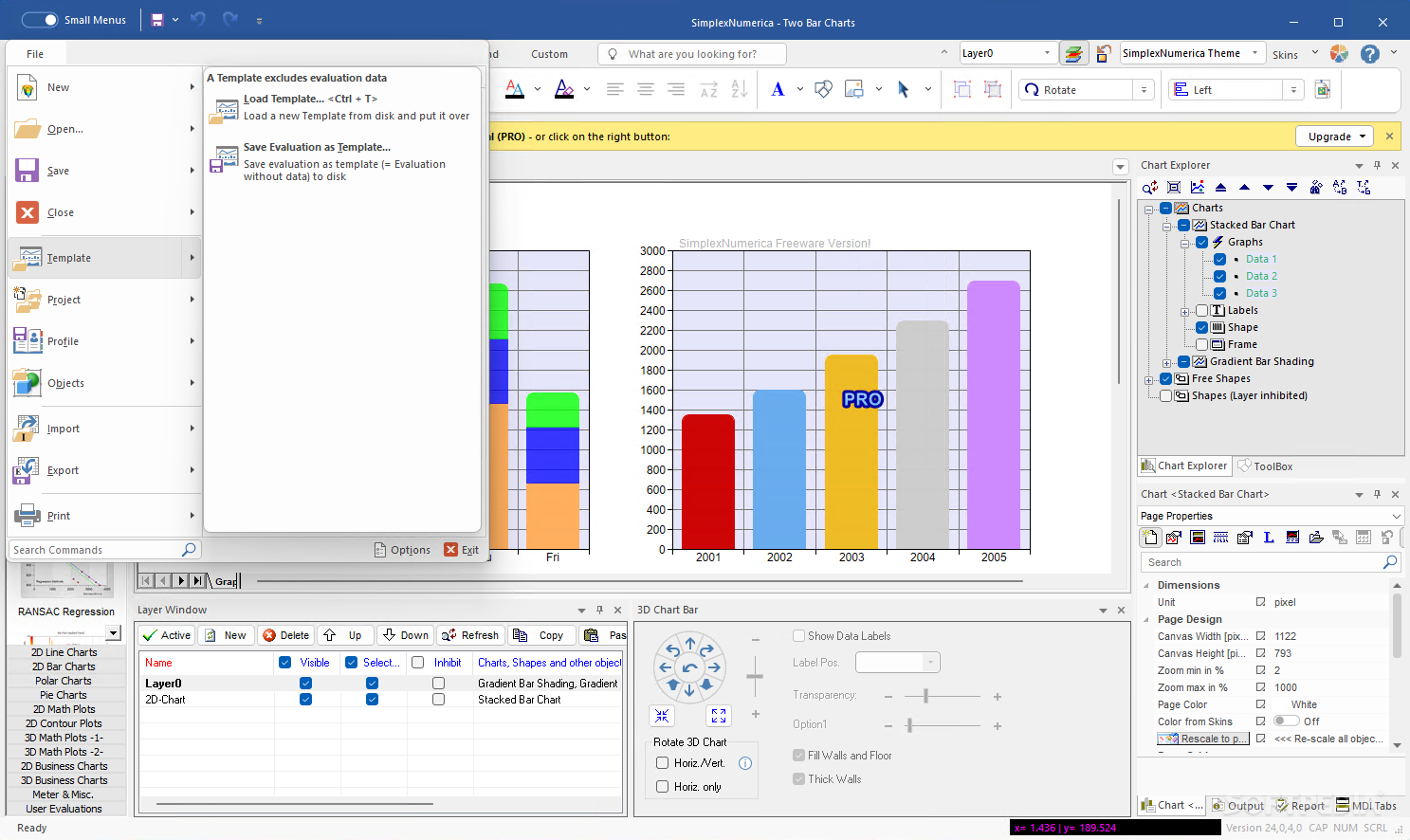Click the info icon next to Horiz./Vert.
This screenshot has height=840, width=1410.
tap(745, 763)
